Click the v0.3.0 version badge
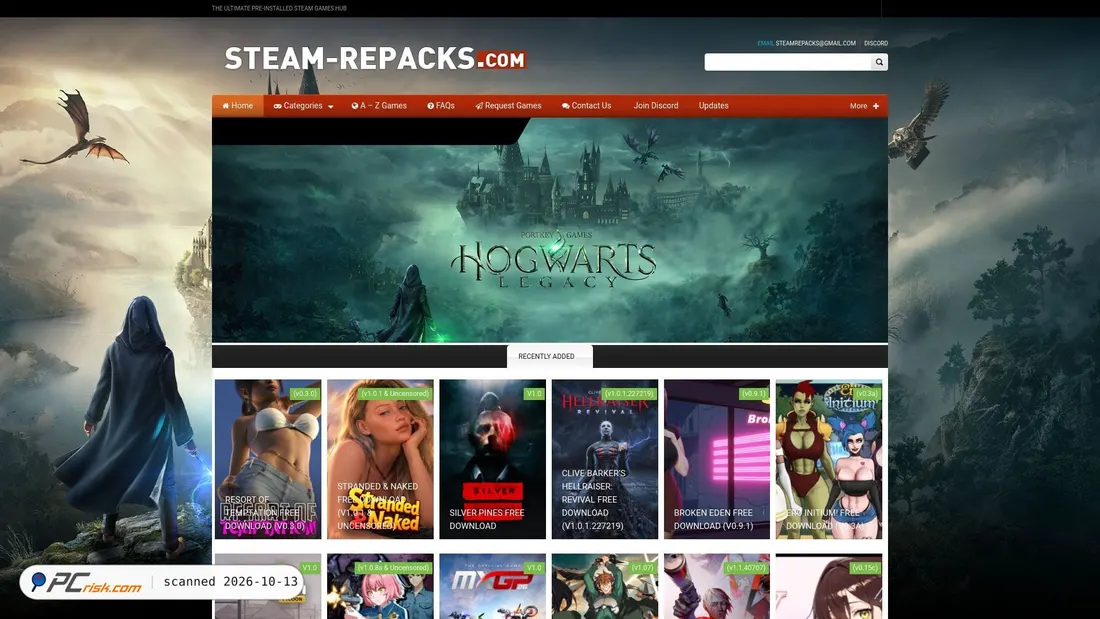 click(x=304, y=394)
